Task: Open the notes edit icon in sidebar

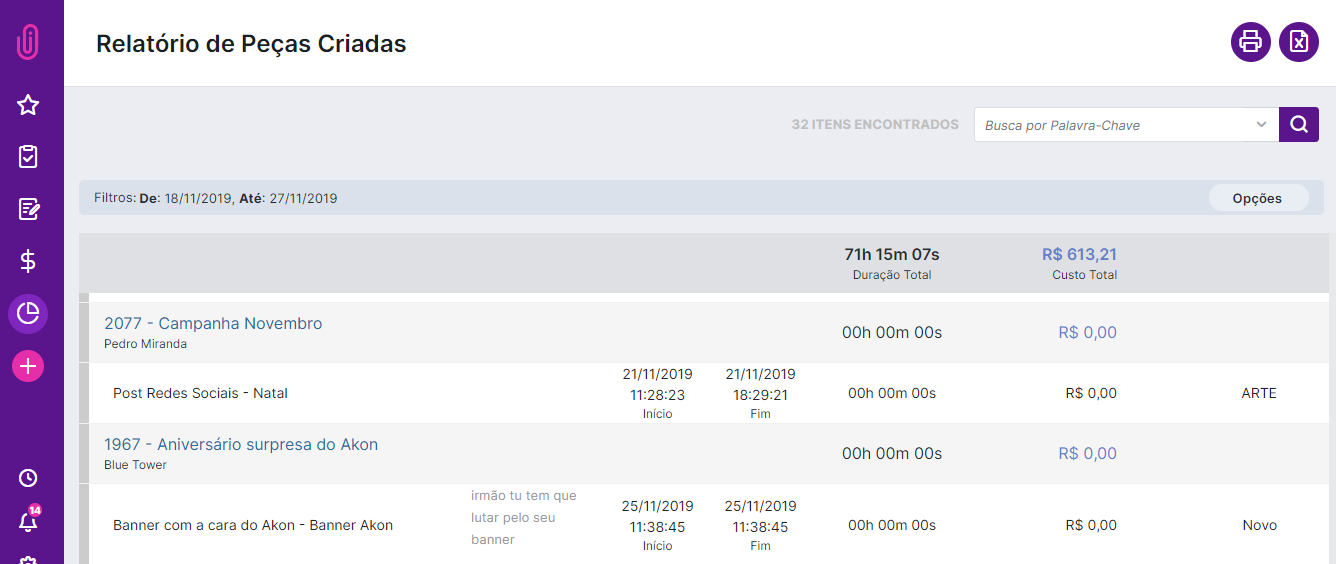Action: (28, 209)
